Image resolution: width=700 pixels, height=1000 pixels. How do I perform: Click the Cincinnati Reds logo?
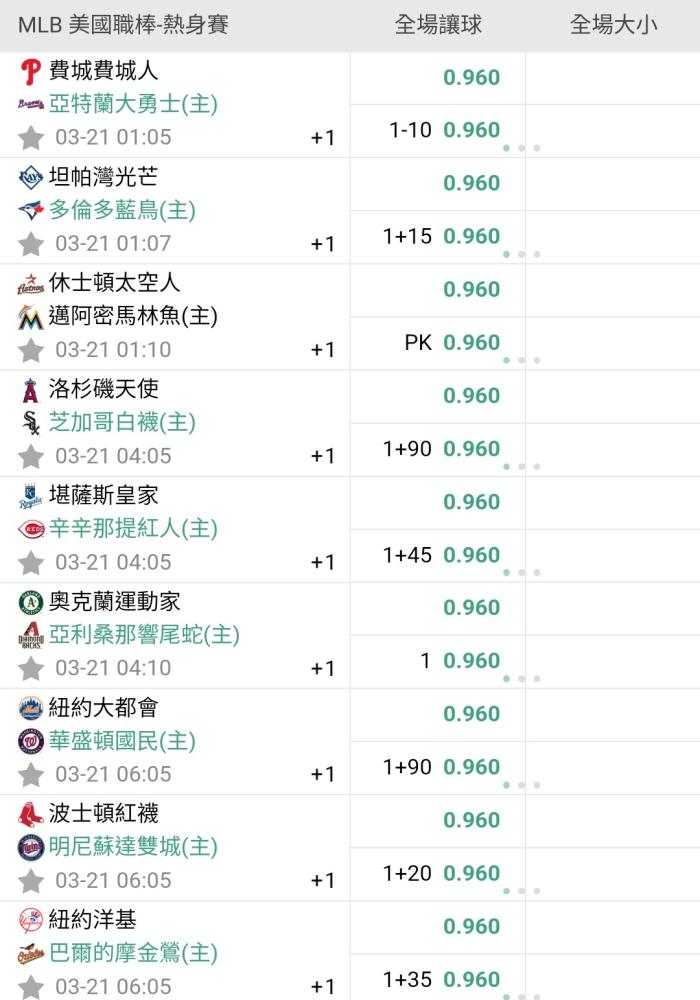tap(31, 529)
